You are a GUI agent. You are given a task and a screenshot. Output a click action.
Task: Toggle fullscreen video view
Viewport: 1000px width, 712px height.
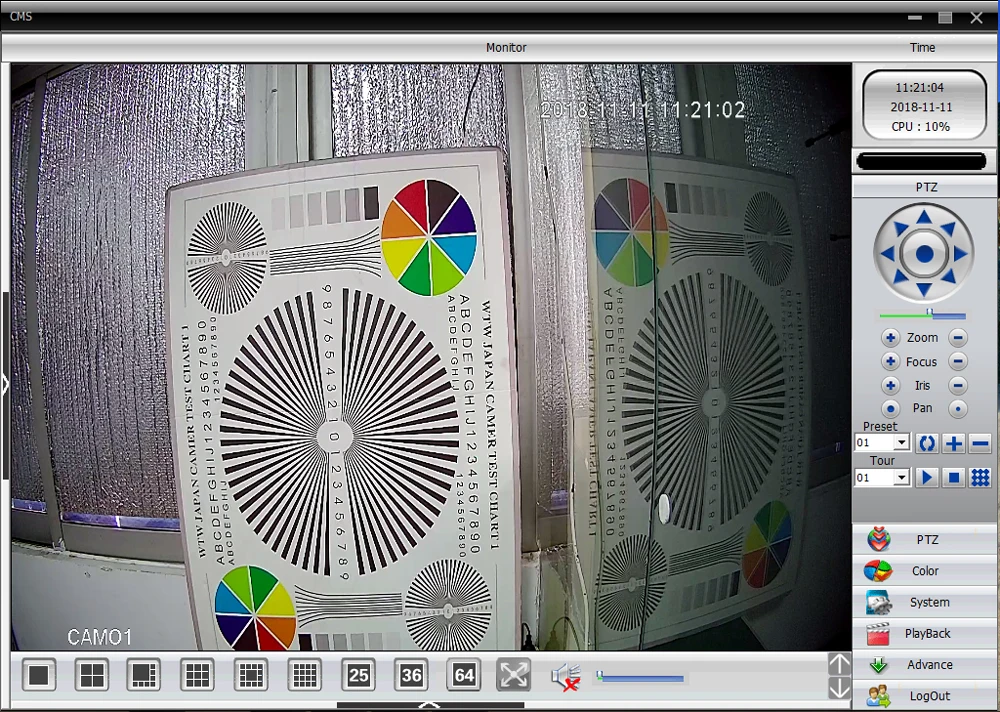(514, 674)
